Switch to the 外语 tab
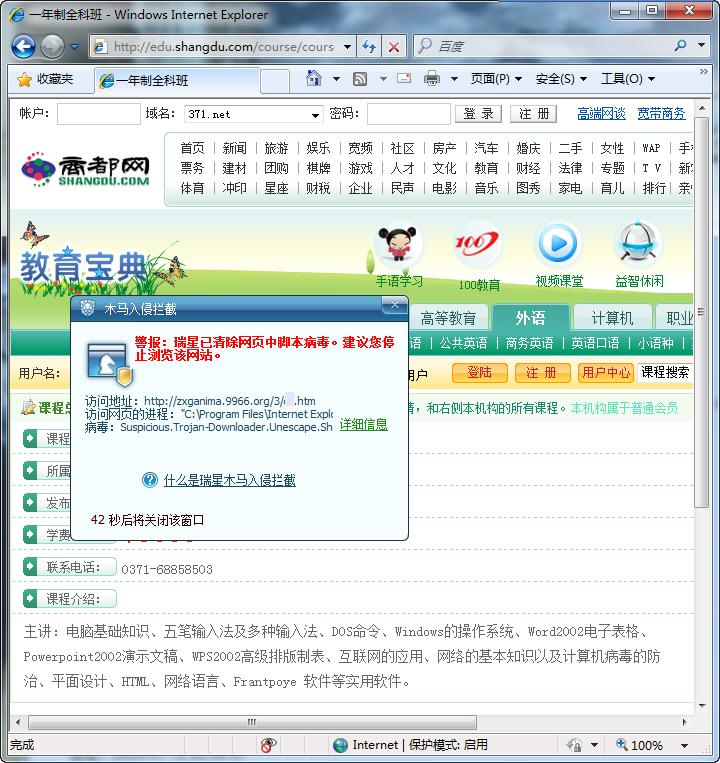Screen dimensions: 720x763 [530, 318]
